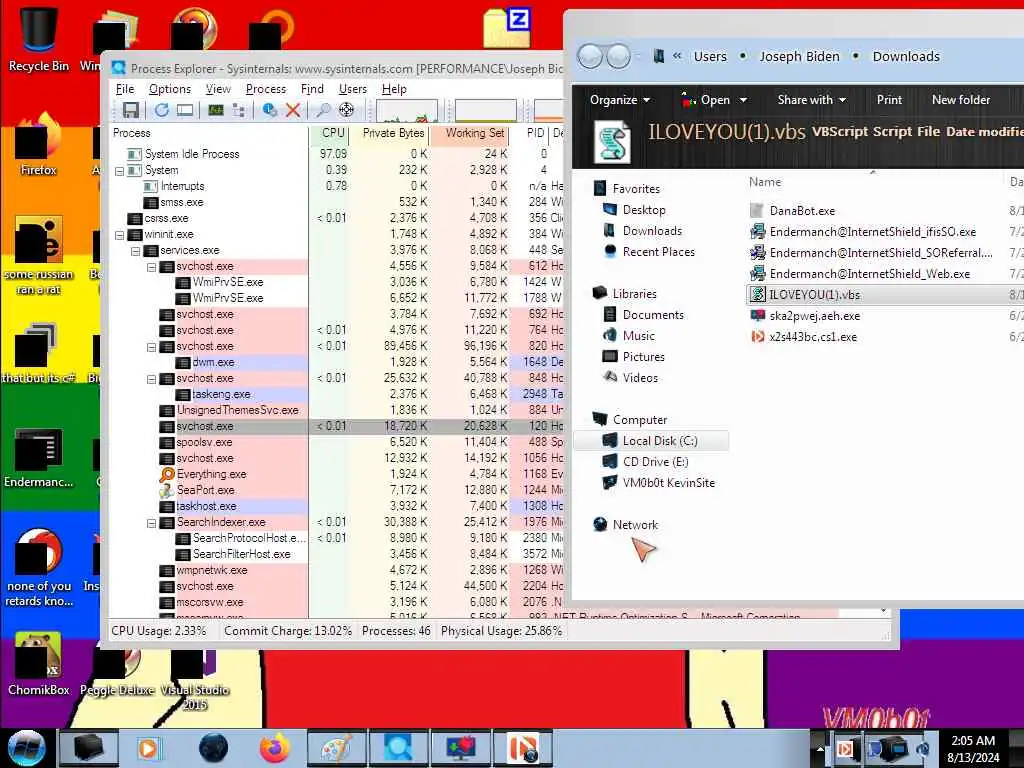Image resolution: width=1024 pixels, height=768 pixels.
Task: Open the Users menu
Action: 353,89
